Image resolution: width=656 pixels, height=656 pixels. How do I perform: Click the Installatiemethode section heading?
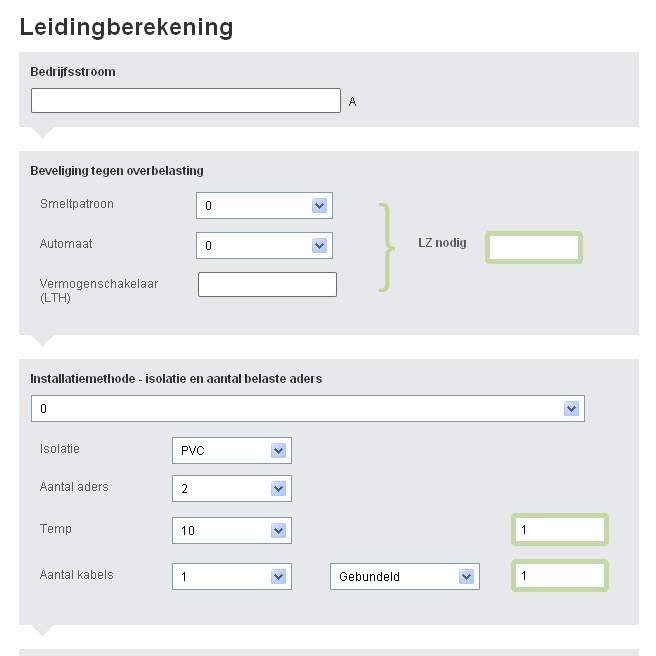(x=176, y=379)
